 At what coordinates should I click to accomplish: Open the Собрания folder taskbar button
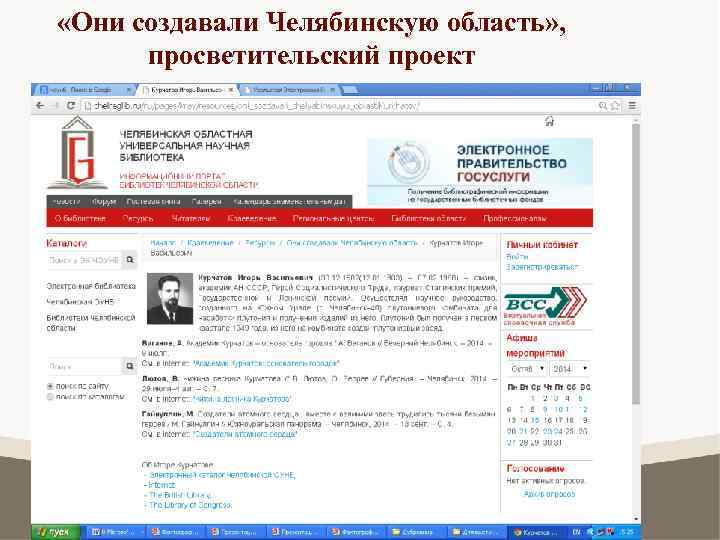[x=416, y=532]
